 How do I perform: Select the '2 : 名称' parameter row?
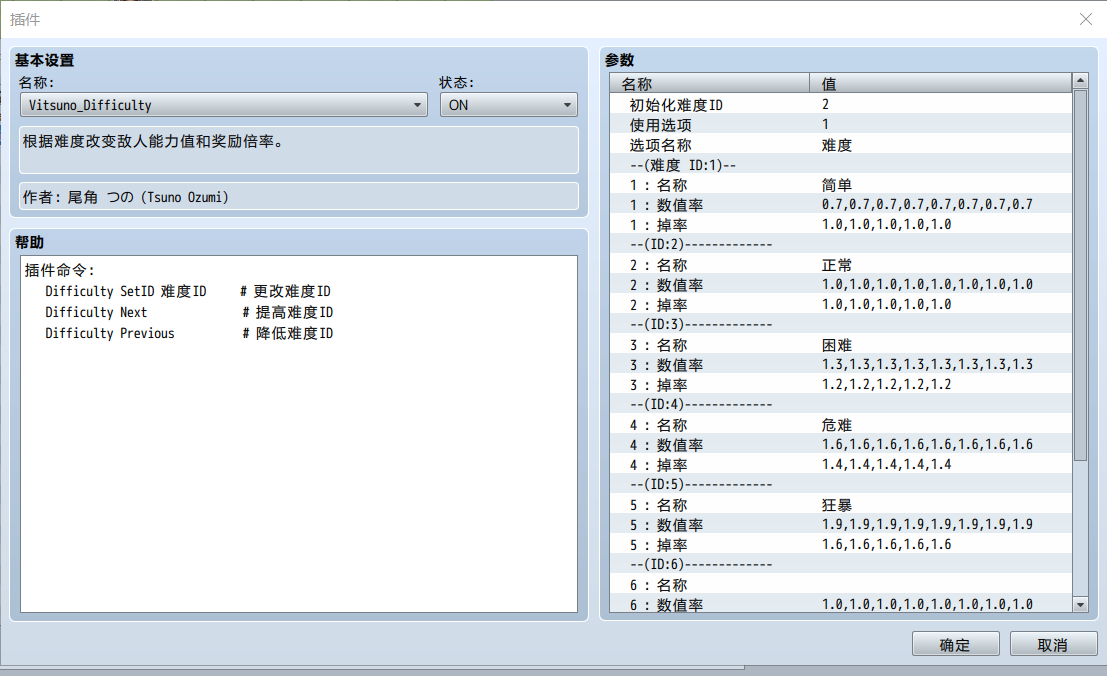841,265
